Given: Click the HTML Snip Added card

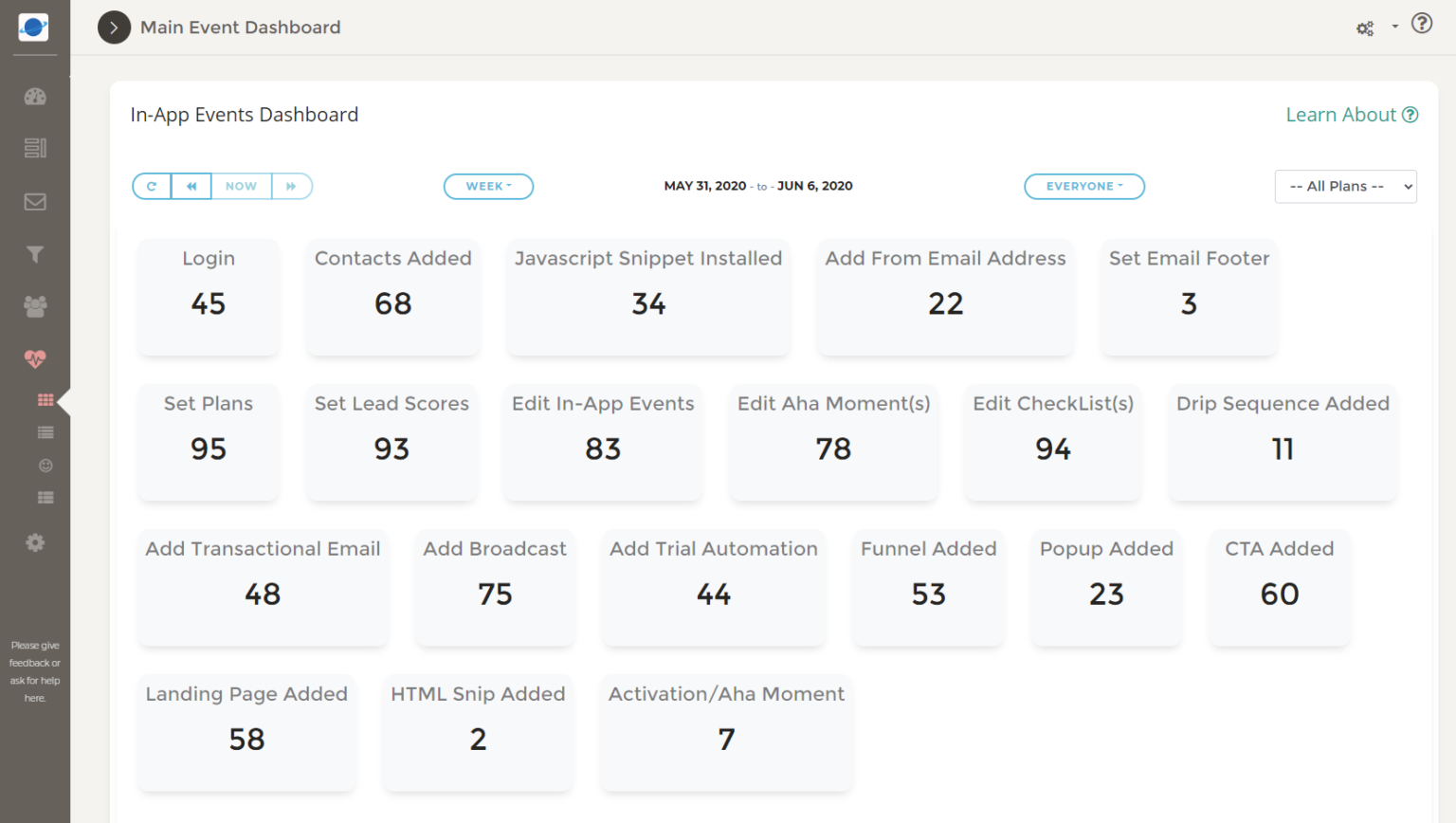Looking at the screenshot, I should tap(478, 732).
